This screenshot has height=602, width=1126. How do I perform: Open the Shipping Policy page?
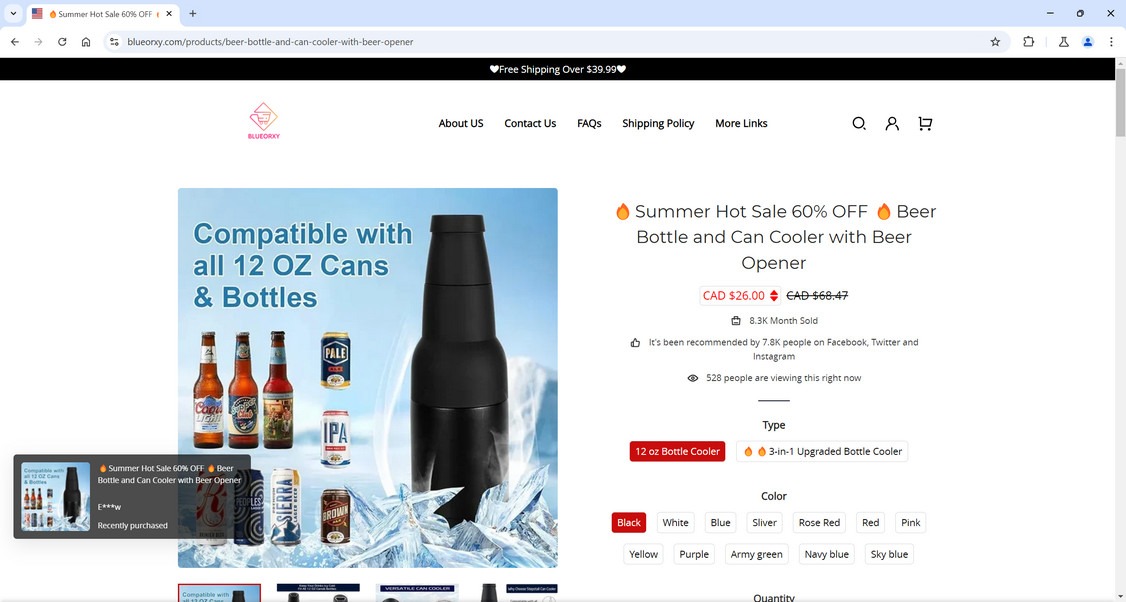coord(658,124)
